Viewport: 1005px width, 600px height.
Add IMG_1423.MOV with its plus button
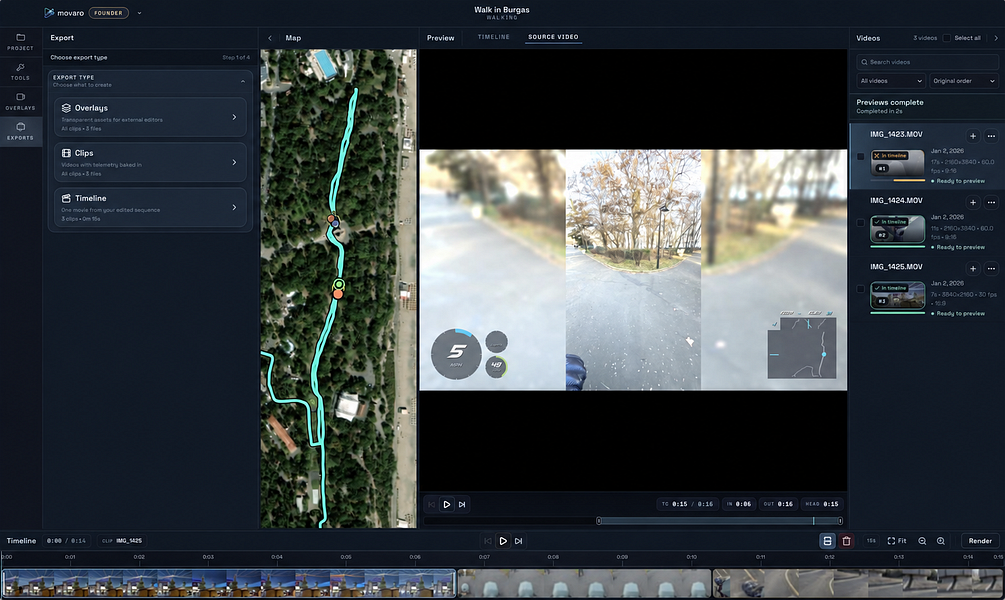click(x=973, y=136)
